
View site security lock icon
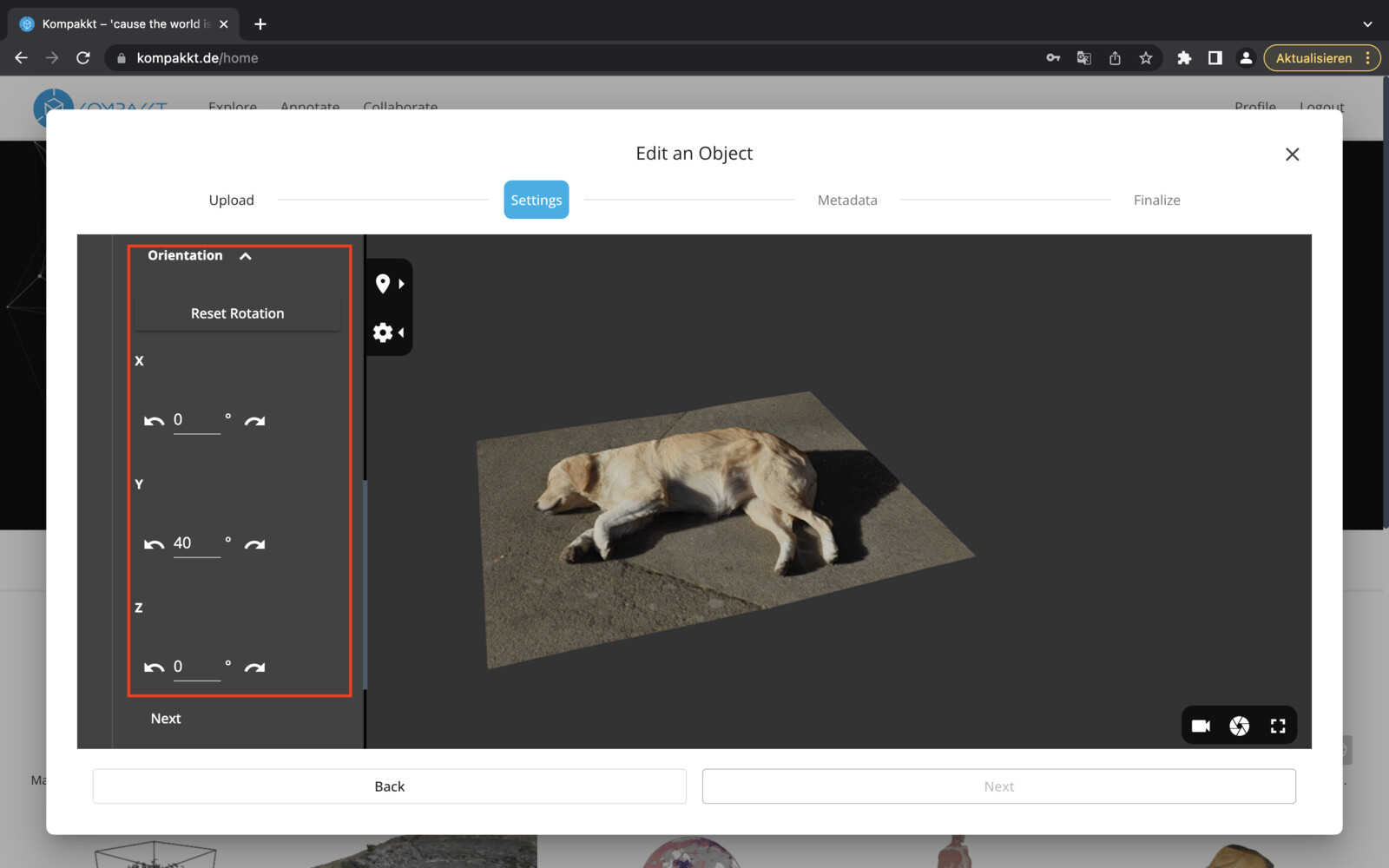click(x=122, y=58)
